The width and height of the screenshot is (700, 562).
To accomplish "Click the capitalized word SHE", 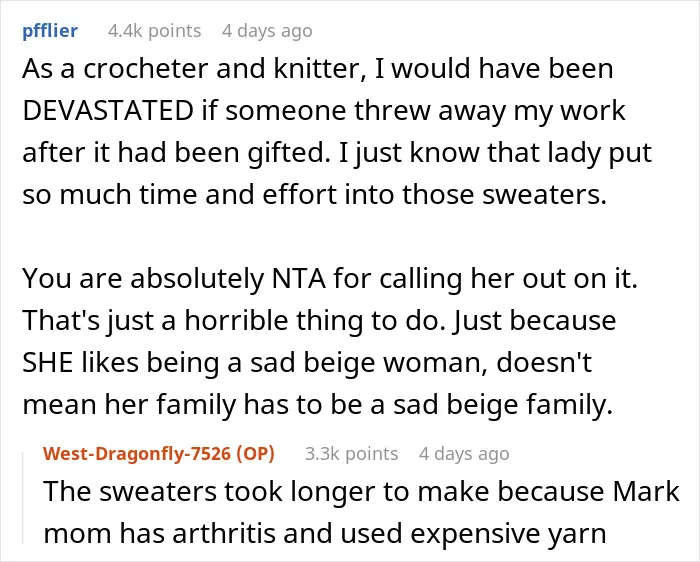I will click(x=48, y=362).
